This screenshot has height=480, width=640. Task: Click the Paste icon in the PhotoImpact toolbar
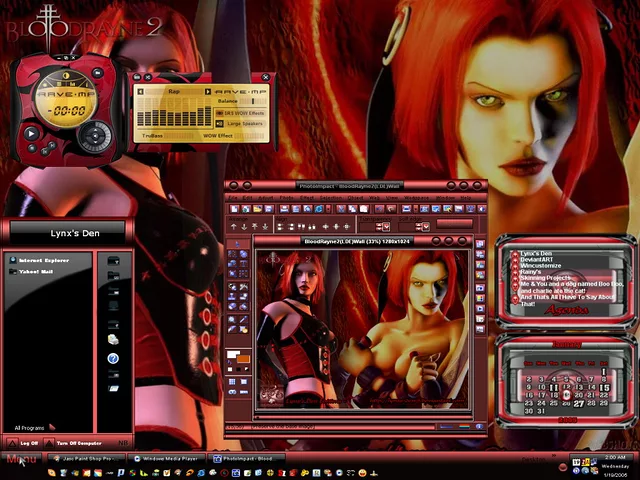[x=364, y=209]
